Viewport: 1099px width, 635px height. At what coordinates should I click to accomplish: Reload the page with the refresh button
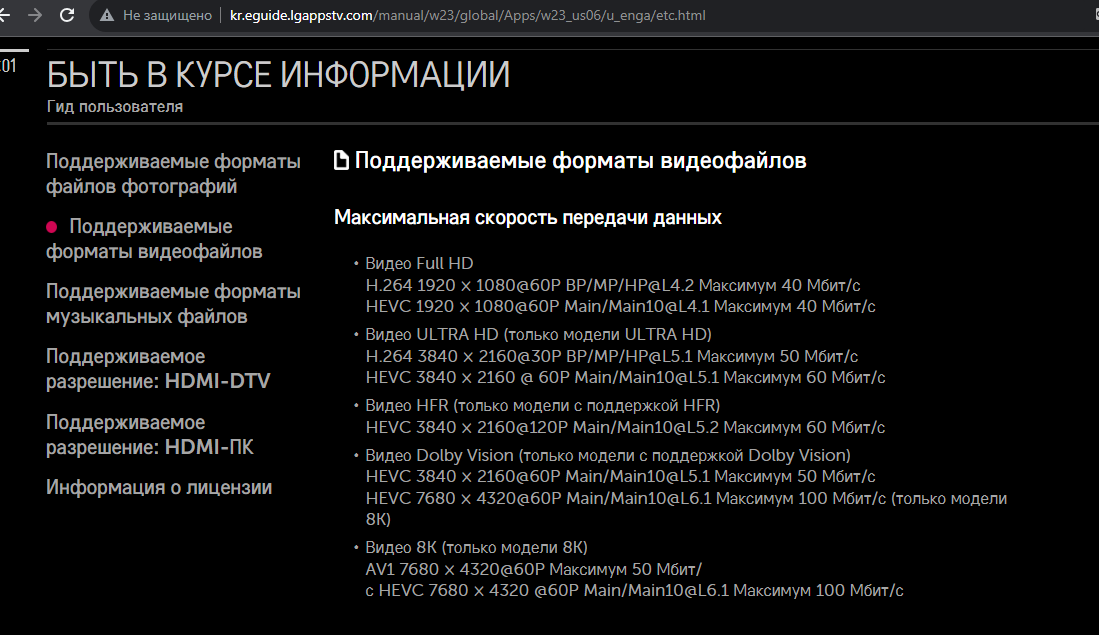click(x=67, y=15)
